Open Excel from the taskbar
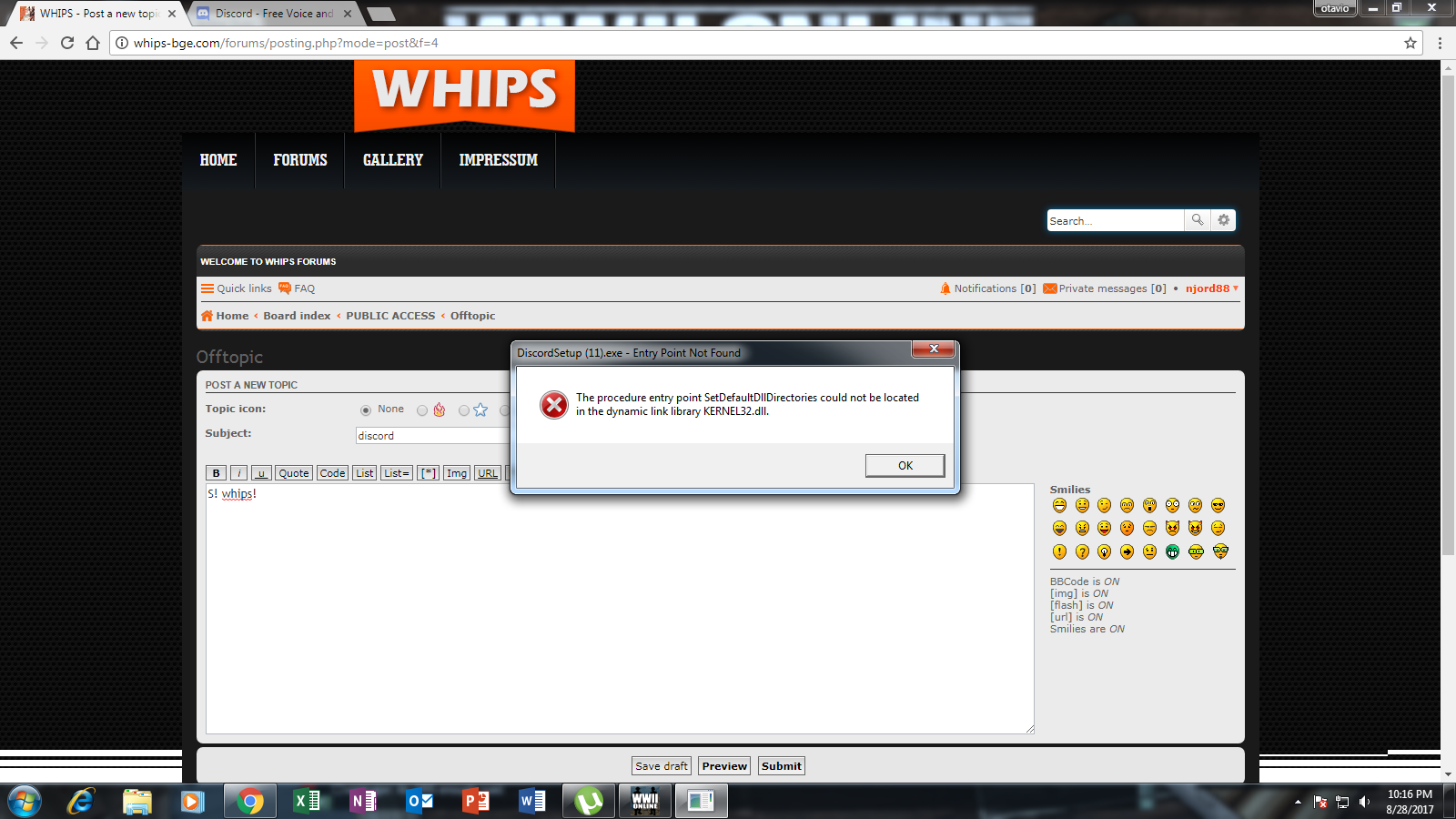Screen dimensions: 1456x819 (307, 801)
